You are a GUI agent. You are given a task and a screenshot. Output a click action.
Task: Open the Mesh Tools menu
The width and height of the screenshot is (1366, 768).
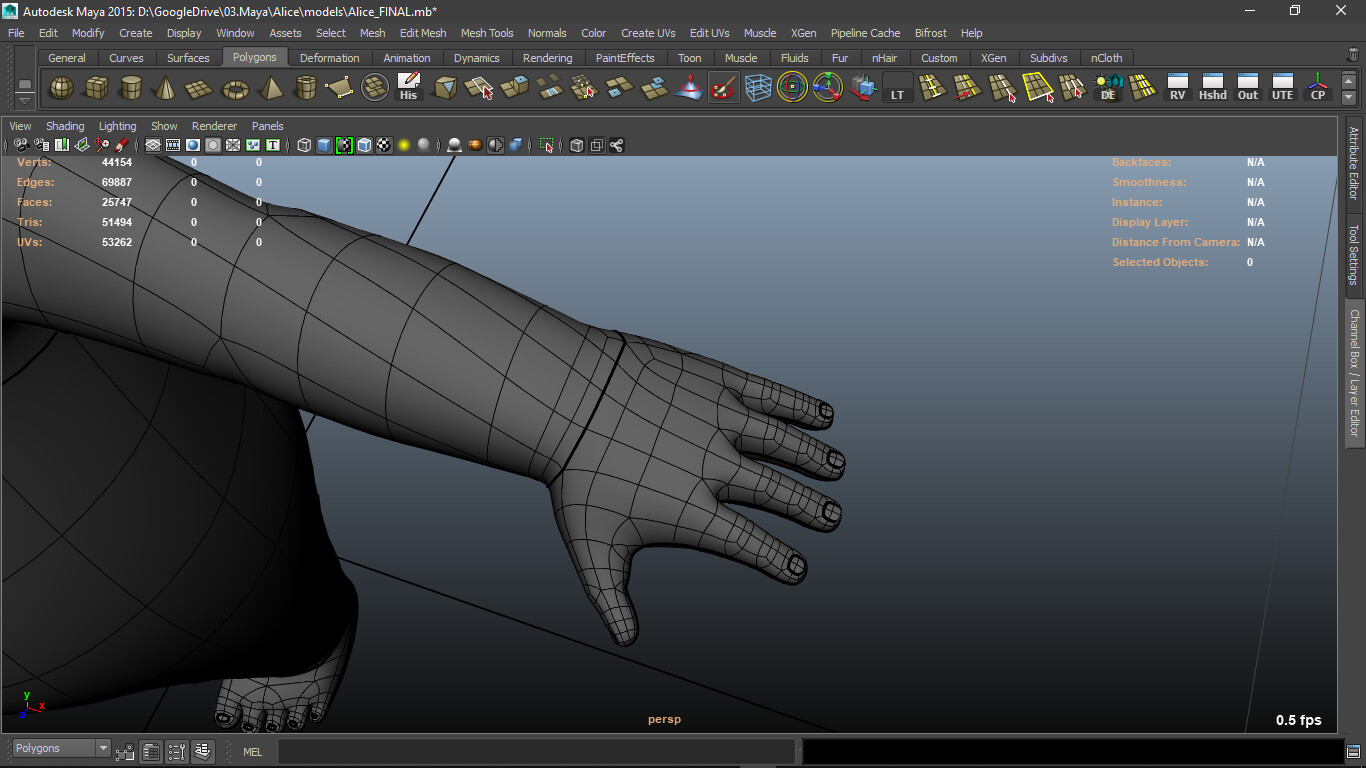(487, 33)
